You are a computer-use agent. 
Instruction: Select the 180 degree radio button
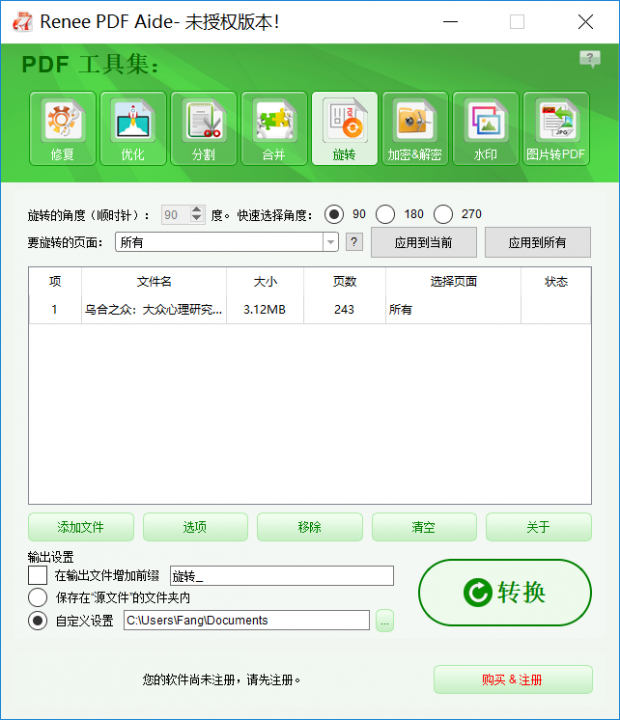click(385, 214)
